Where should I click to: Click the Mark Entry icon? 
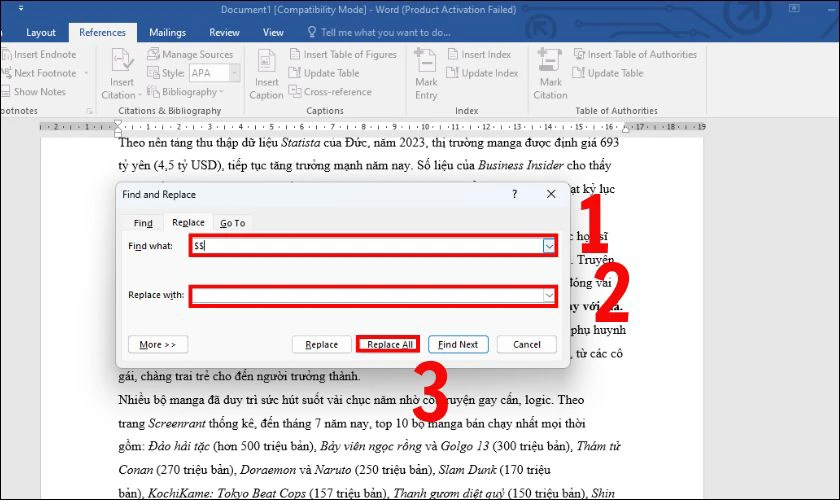tap(426, 60)
